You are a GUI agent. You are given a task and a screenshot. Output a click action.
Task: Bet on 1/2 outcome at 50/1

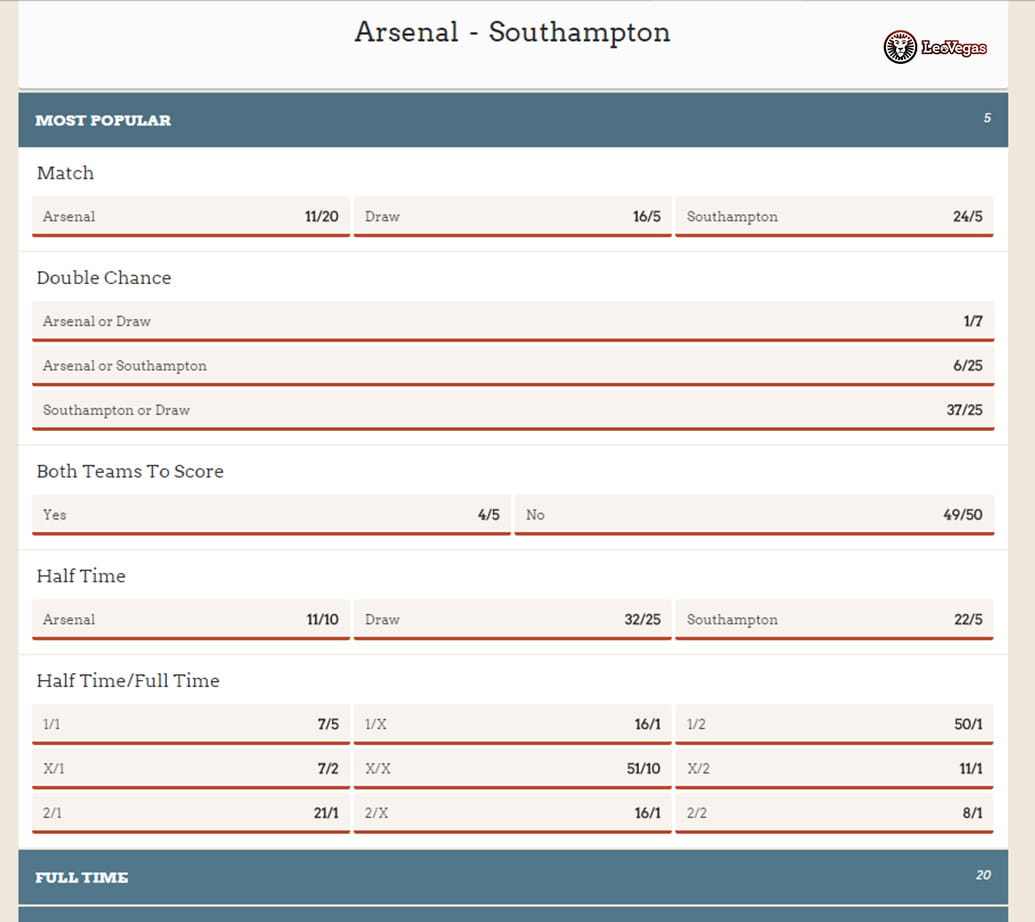[x=834, y=724]
